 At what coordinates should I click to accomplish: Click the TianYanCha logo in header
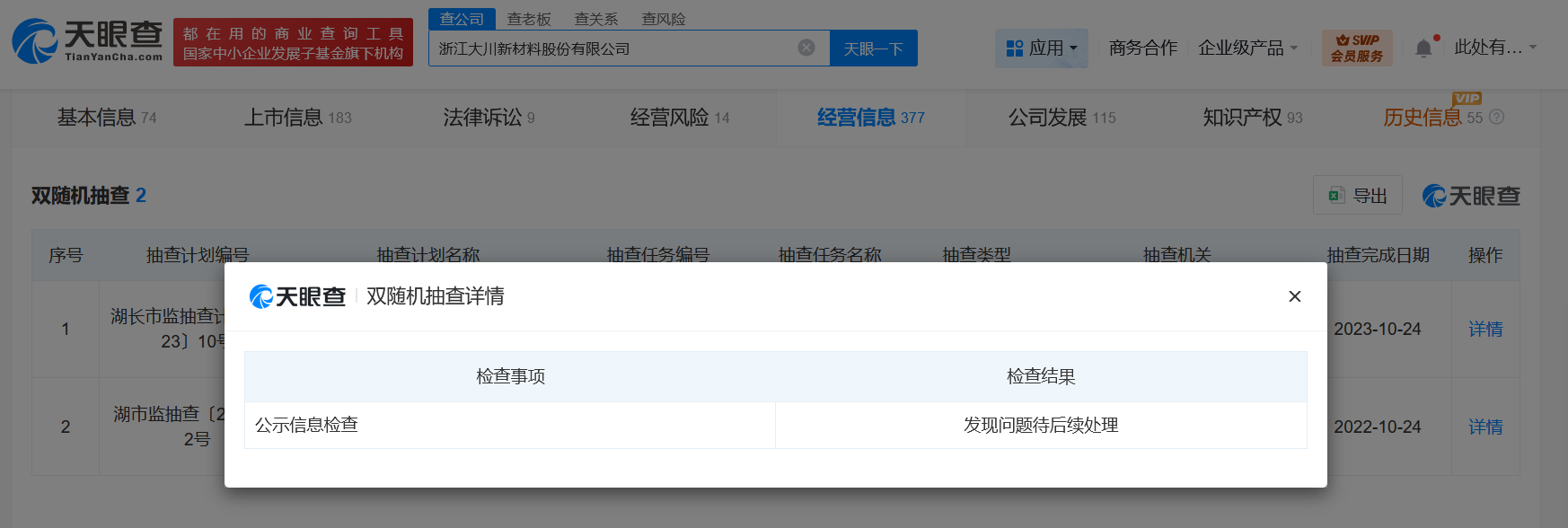tap(87, 41)
